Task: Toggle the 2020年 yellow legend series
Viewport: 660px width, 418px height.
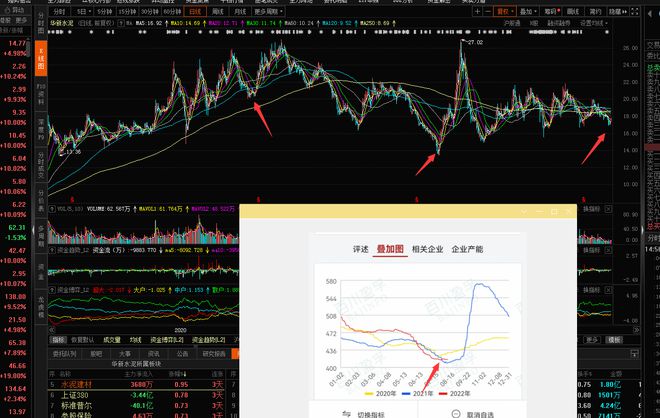Action: click(x=381, y=394)
